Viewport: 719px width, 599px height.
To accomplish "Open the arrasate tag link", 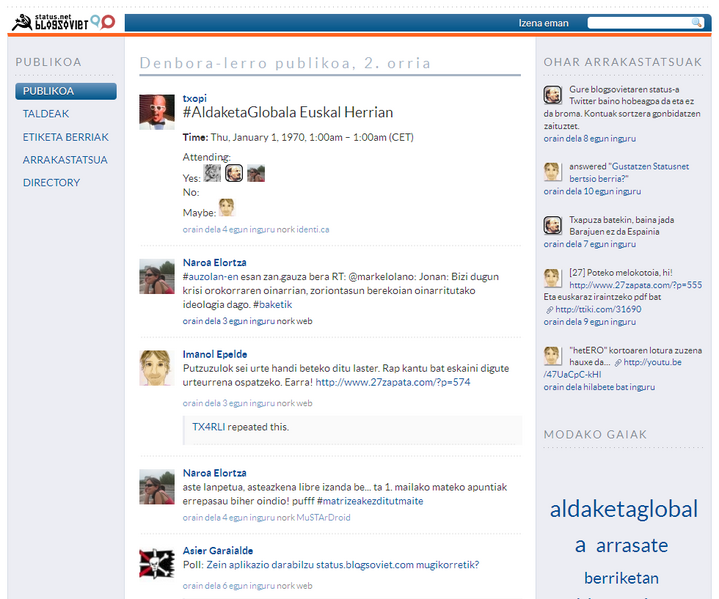I will (631, 546).
